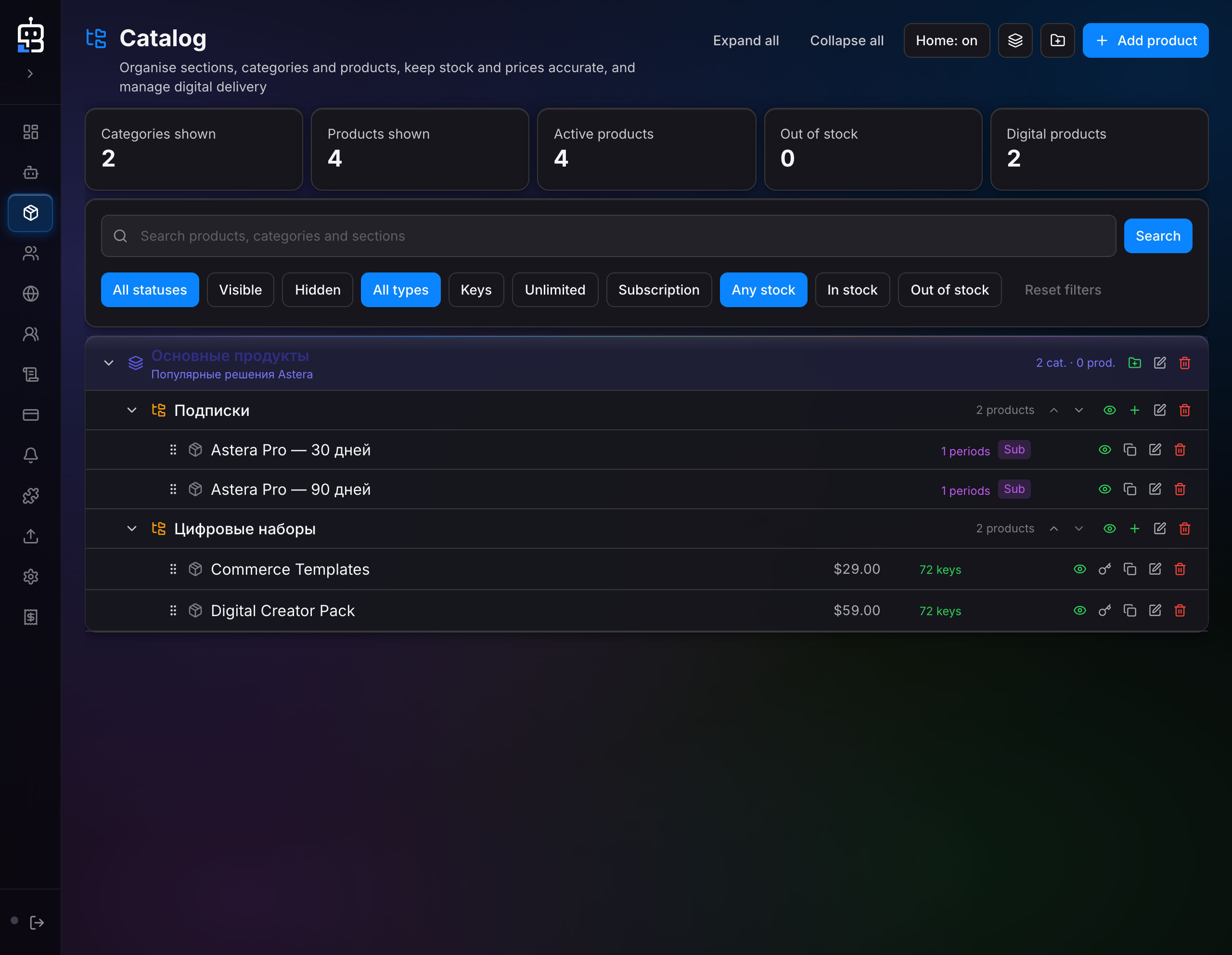Image resolution: width=1232 pixels, height=955 pixels.
Task: Click the Search button
Action: [1157, 236]
